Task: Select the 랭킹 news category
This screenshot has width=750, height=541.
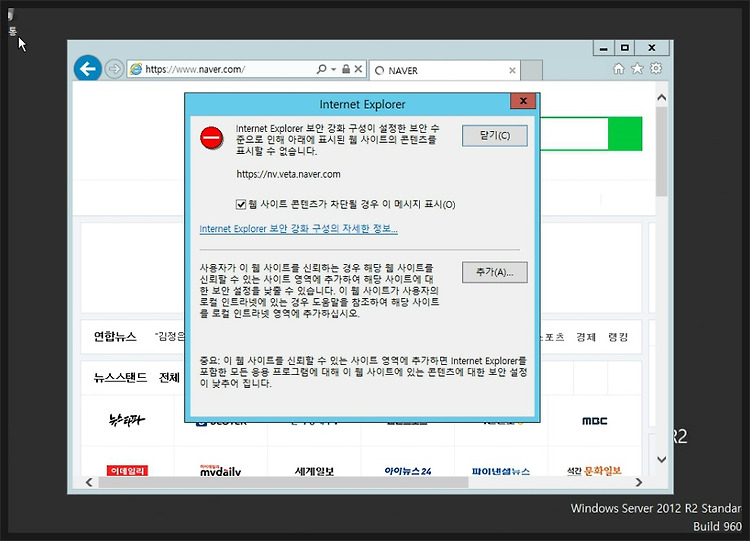Action: coord(618,337)
